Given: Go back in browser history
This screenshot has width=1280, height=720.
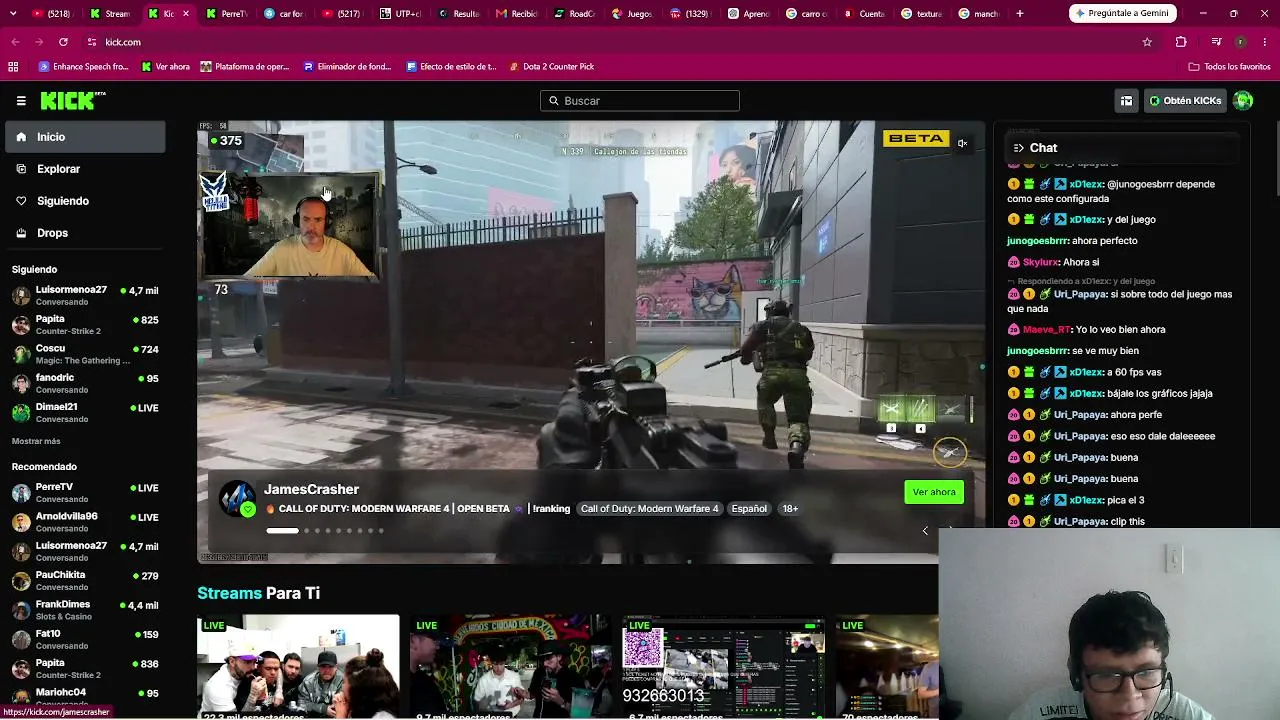Looking at the screenshot, I should click(15, 42).
